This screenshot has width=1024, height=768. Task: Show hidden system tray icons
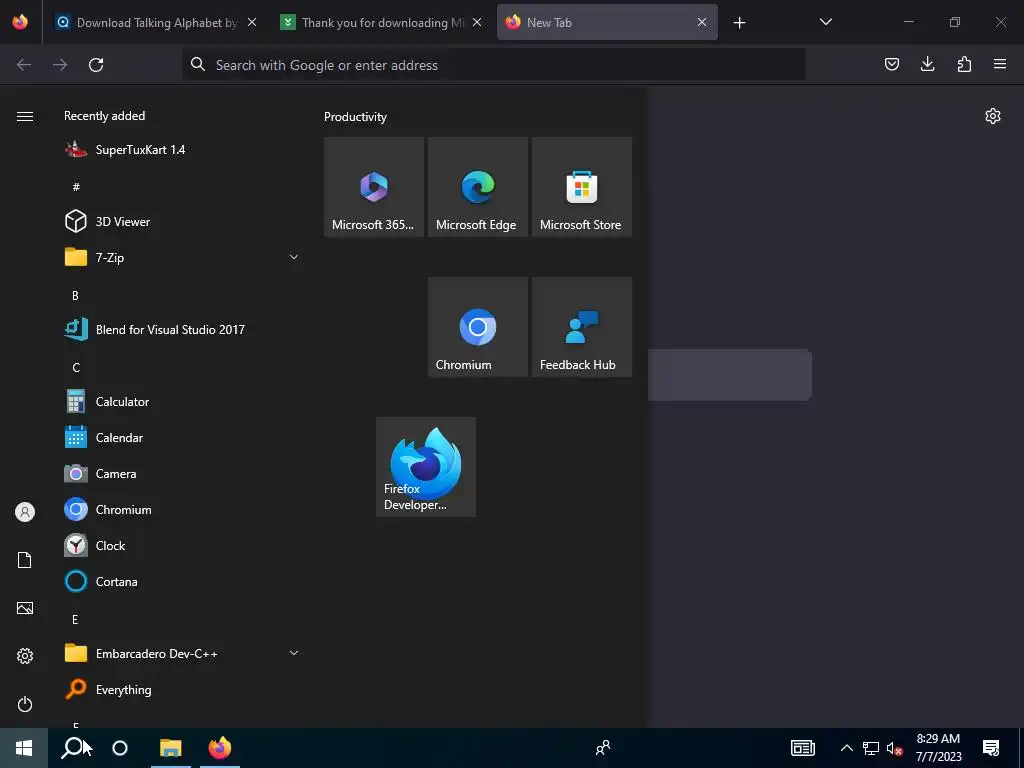point(846,748)
